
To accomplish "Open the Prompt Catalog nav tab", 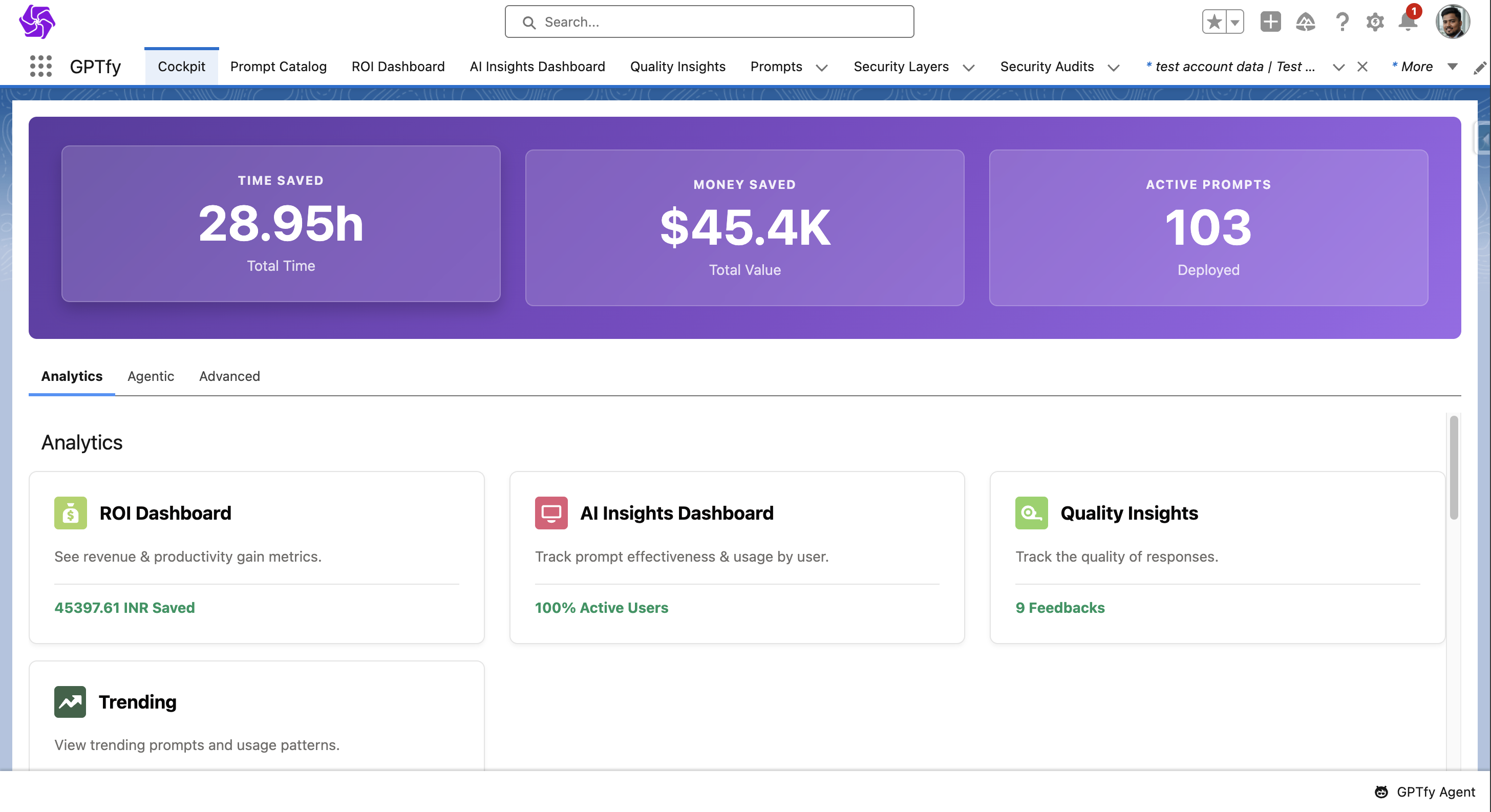I will (x=278, y=67).
